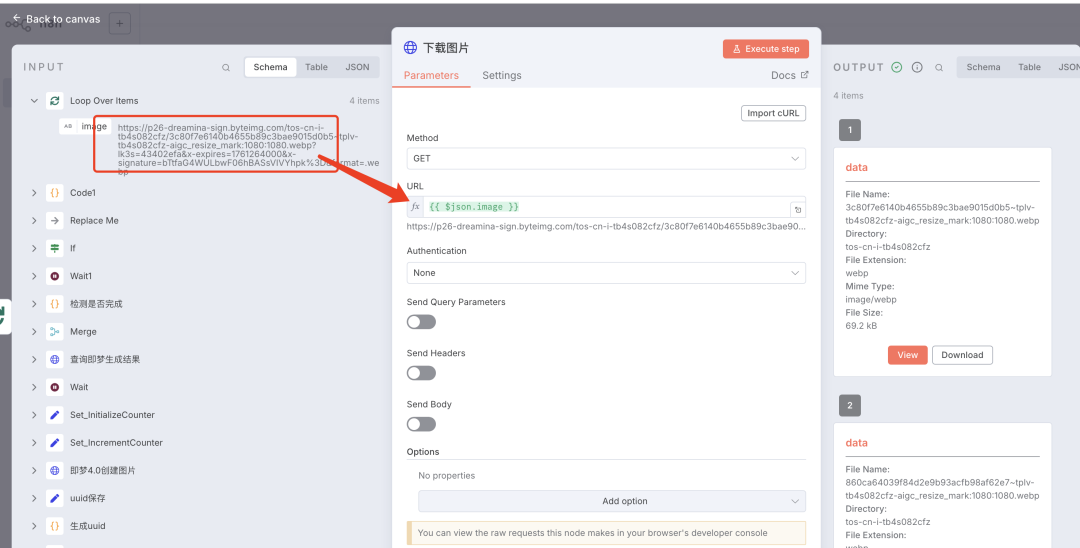Click the output info circle icon
Image resolution: width=1080 pixels, height=548 pixels.
917,68
